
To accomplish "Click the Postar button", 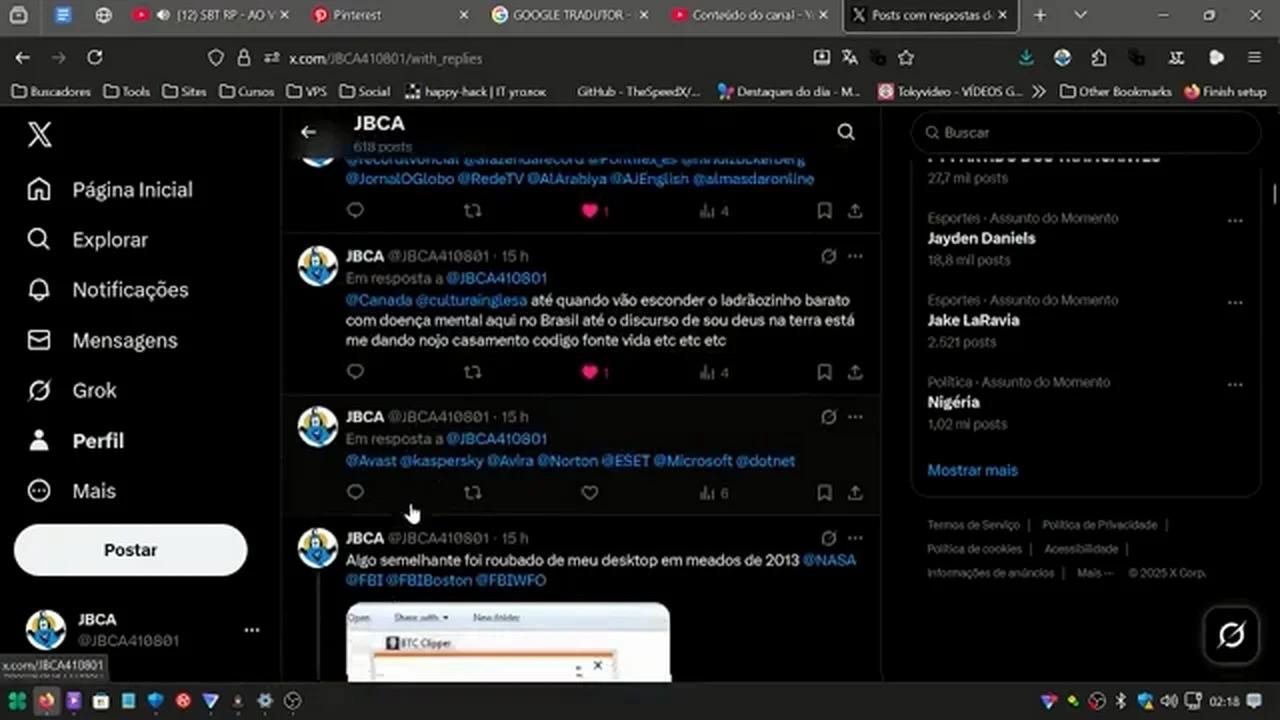I will [130, 550].
